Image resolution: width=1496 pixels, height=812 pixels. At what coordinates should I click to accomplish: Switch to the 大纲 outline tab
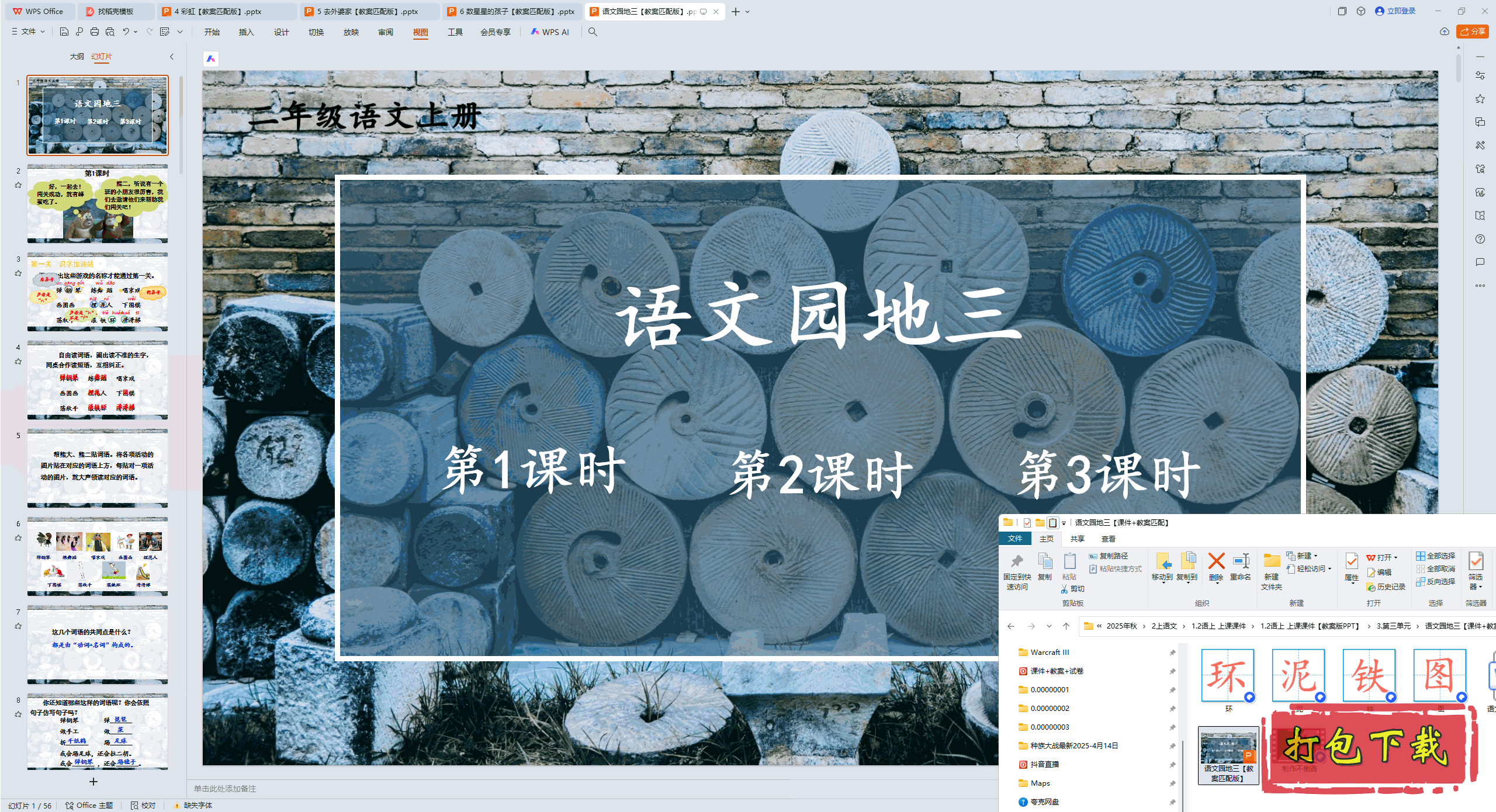77,57
